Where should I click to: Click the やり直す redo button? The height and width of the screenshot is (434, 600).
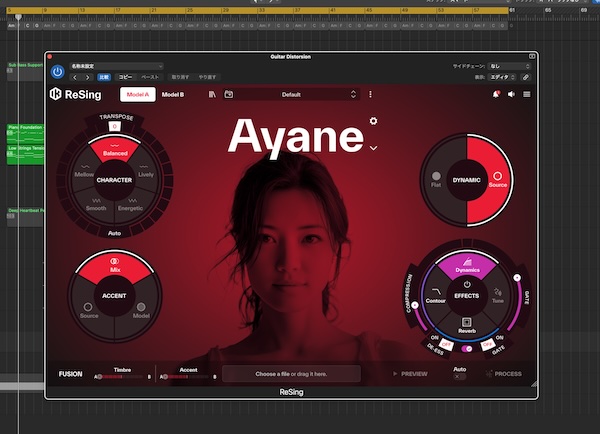(207, 77)
